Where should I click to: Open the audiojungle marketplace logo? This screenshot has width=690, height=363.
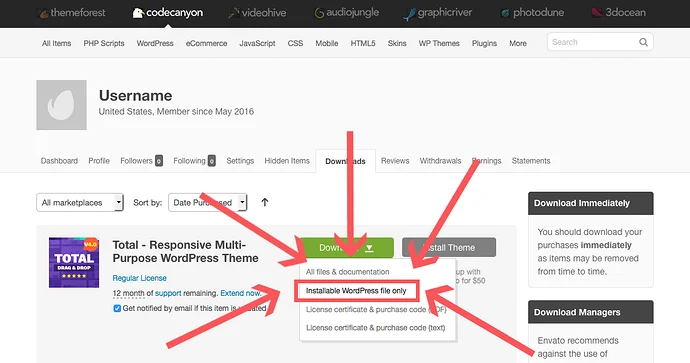pos(347,13)
